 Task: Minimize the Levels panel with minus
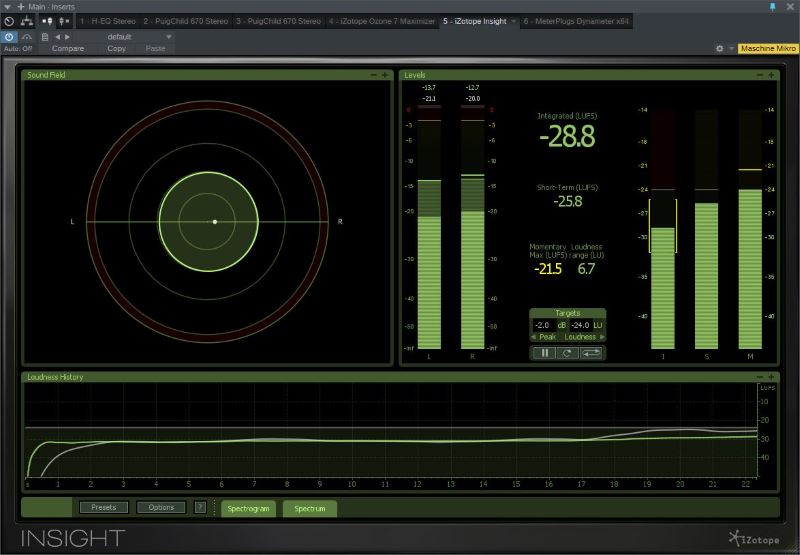pos(760,75)
